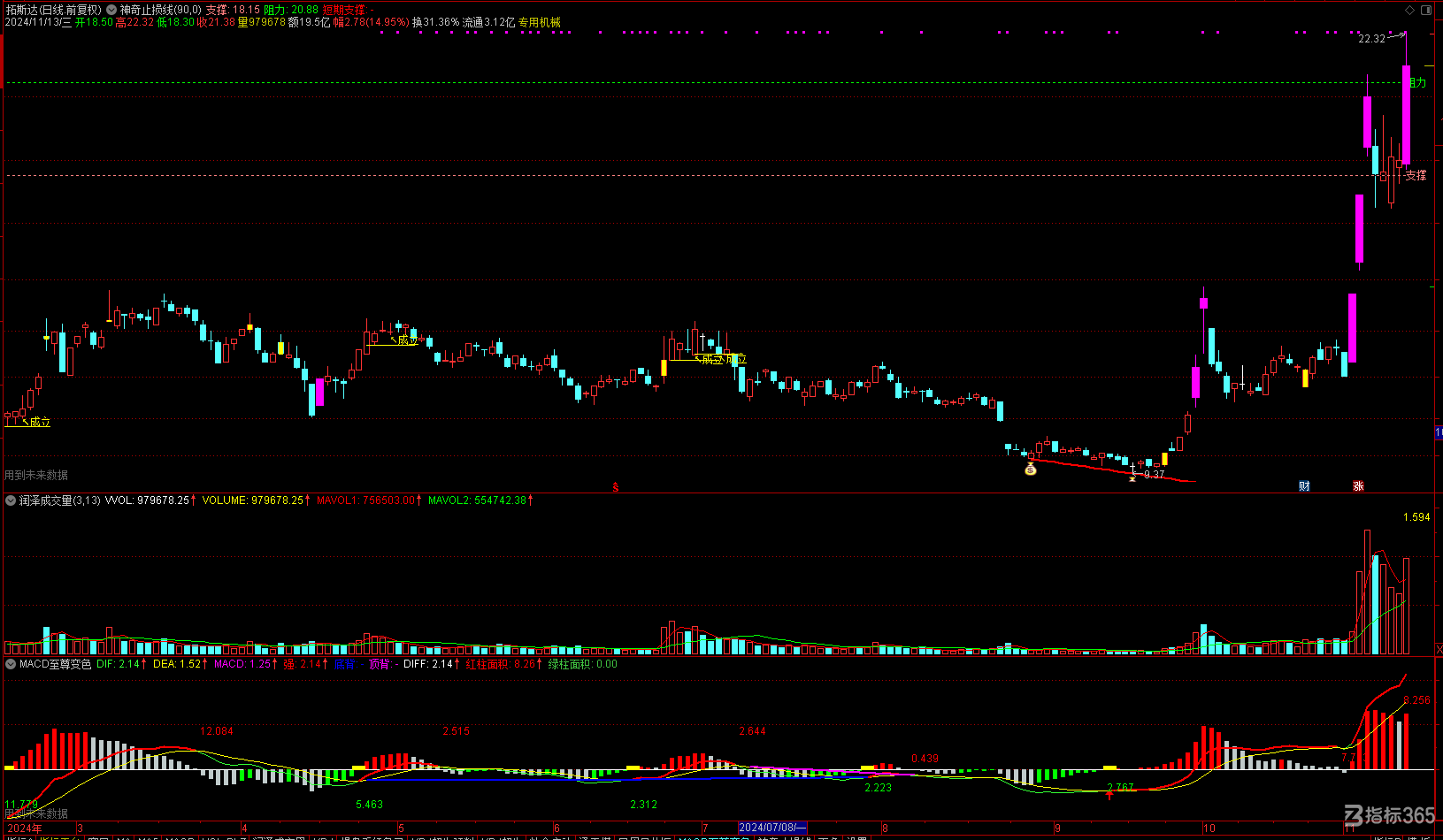Image resolution: width=1443 pixels, height=840 pixels.
Task: Click the 绿柱面积: 0.00 readout
Action: (583, 664)
